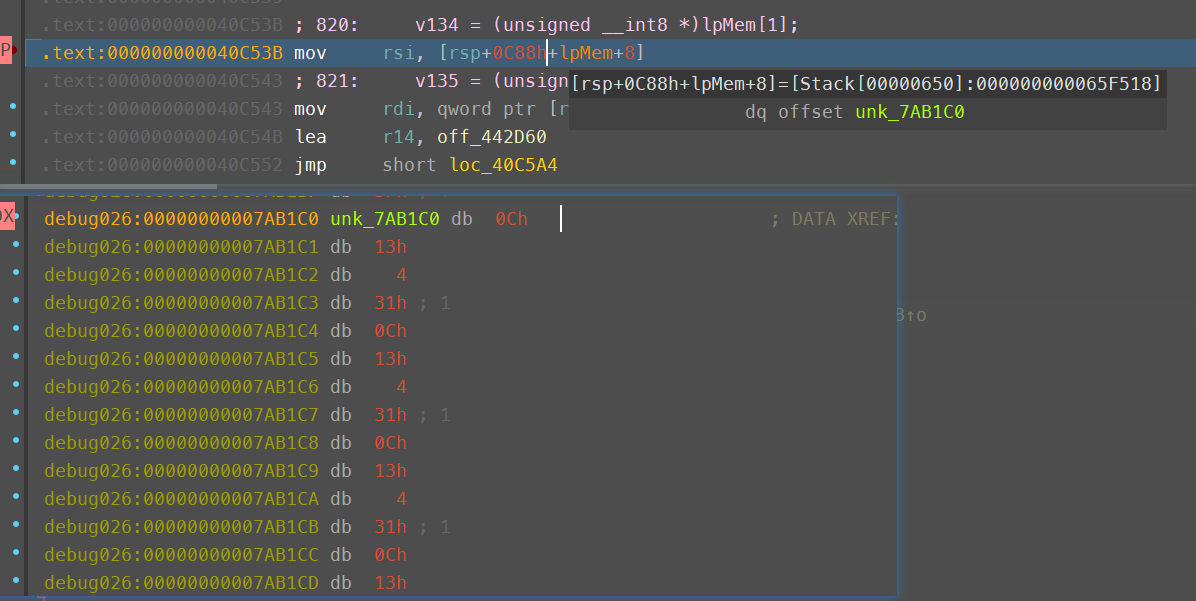This screenshot has width=1196, height=601.
Task: Select the lea mnemonic at 40C54B
Action: point(310,137)
